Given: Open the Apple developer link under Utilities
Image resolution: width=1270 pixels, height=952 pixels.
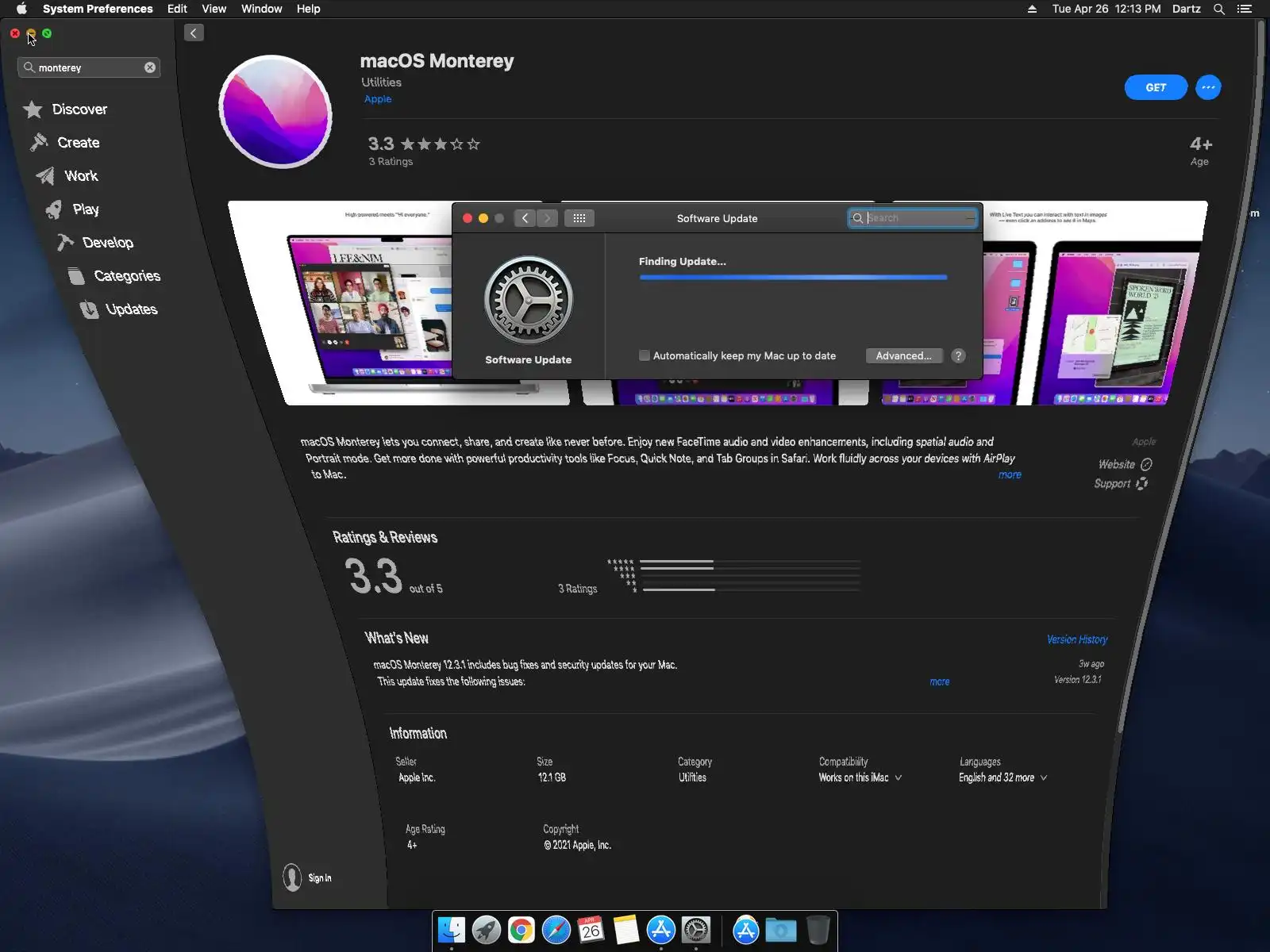Looking at the screenshot, I should click(378, 99).
